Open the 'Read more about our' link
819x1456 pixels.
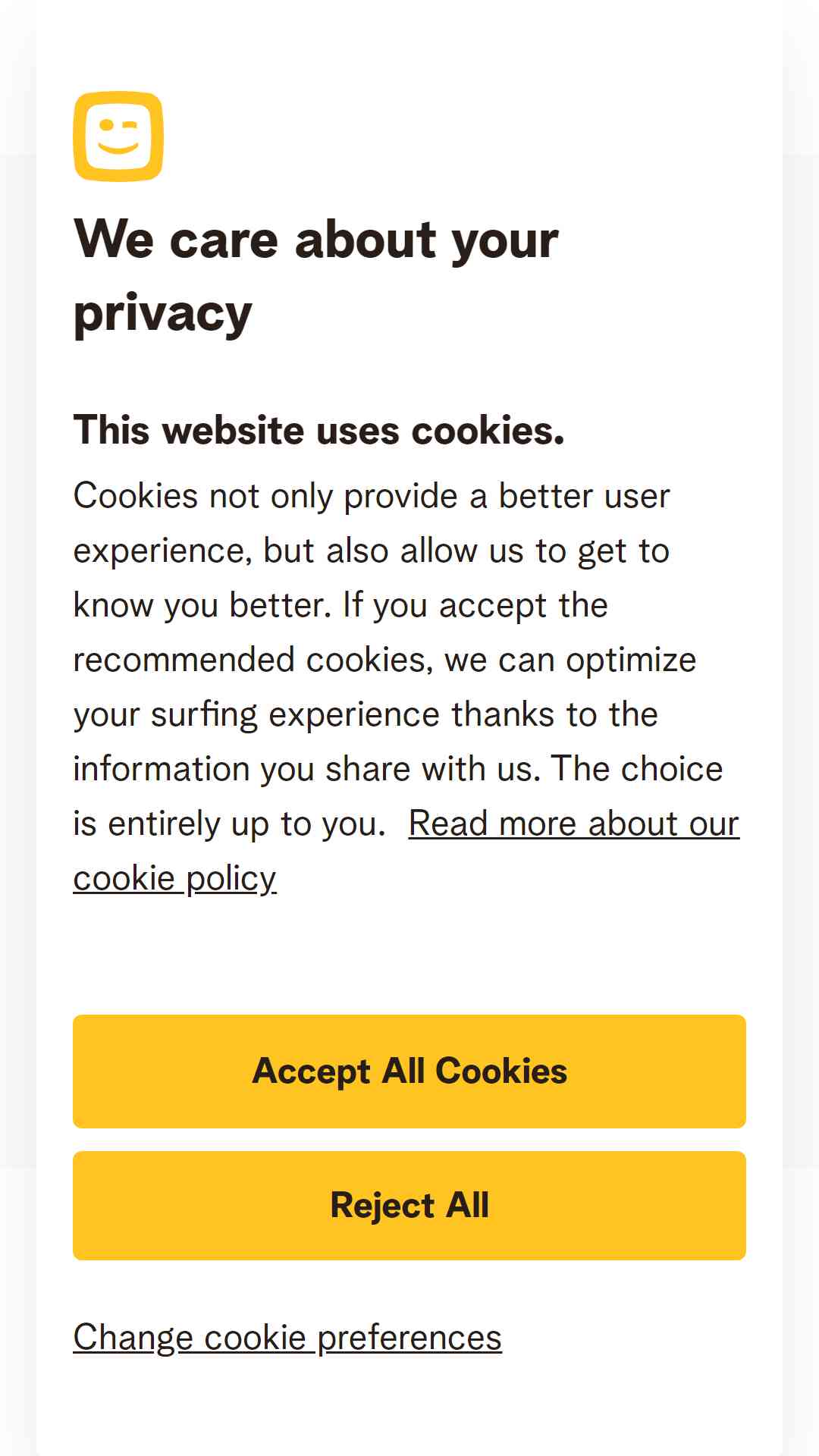pos(573,824)
